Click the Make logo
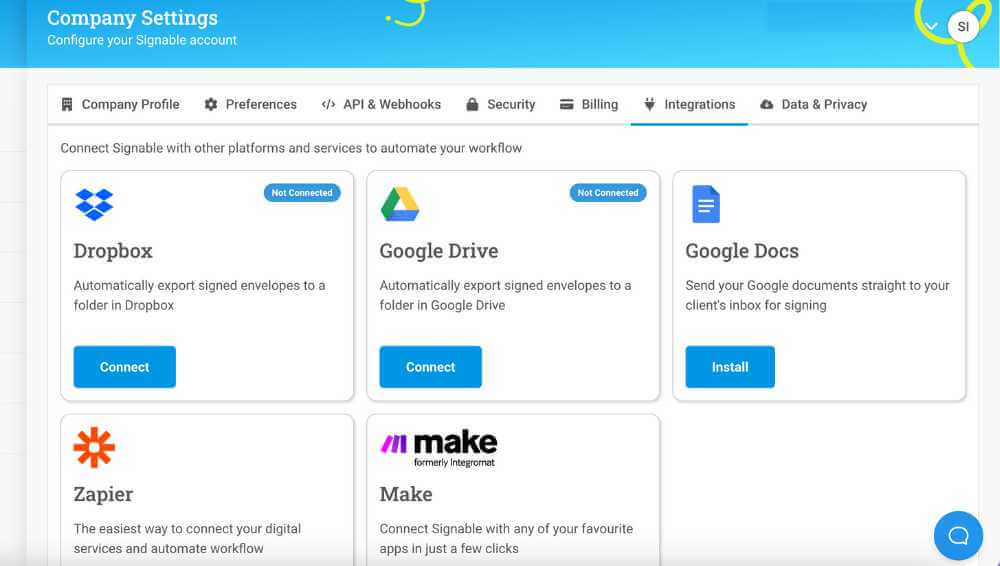 pos(438,448)
